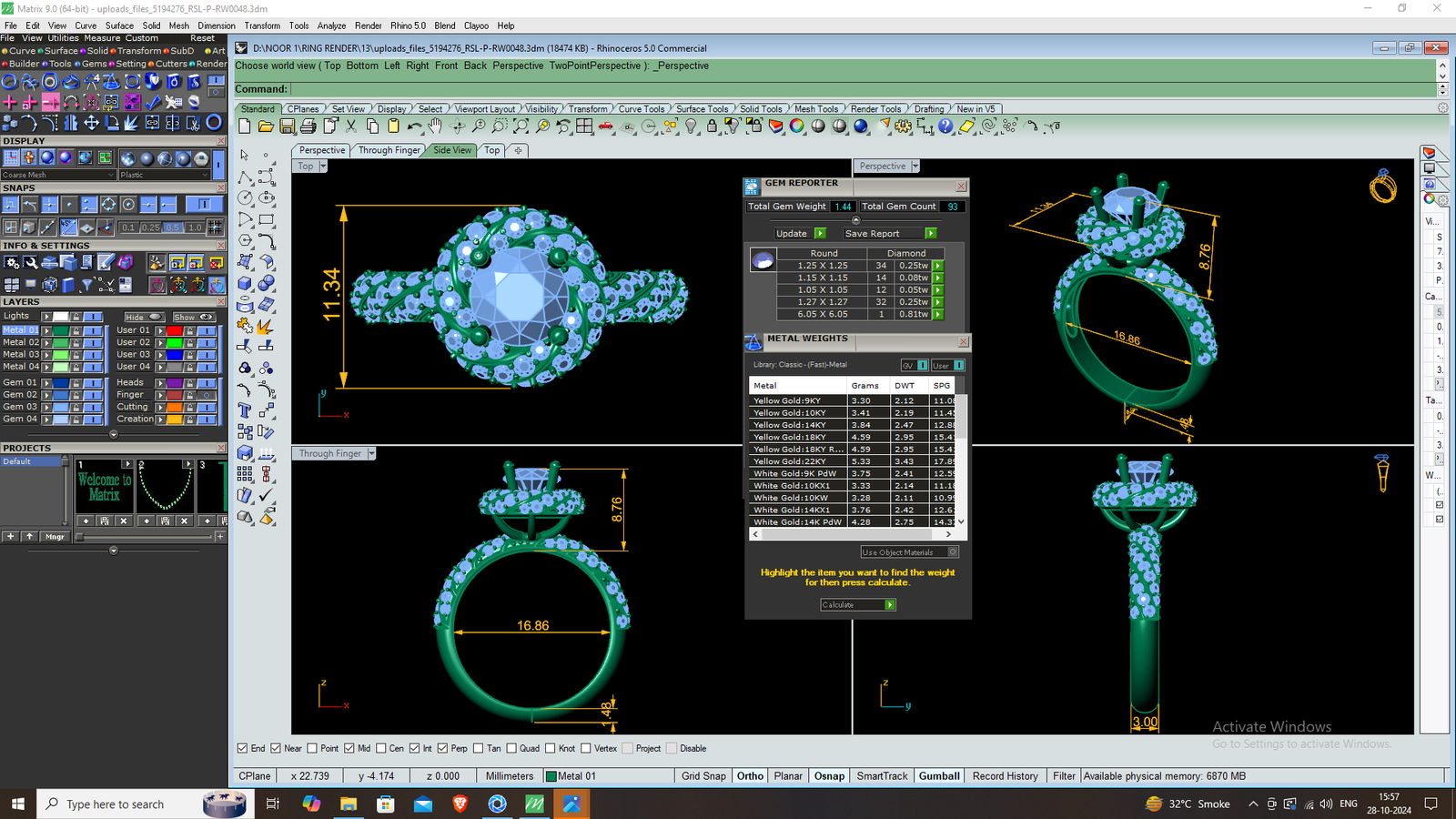Click Update in Gem Reporter
1456x819 pixels.
[x=800, y=234]
